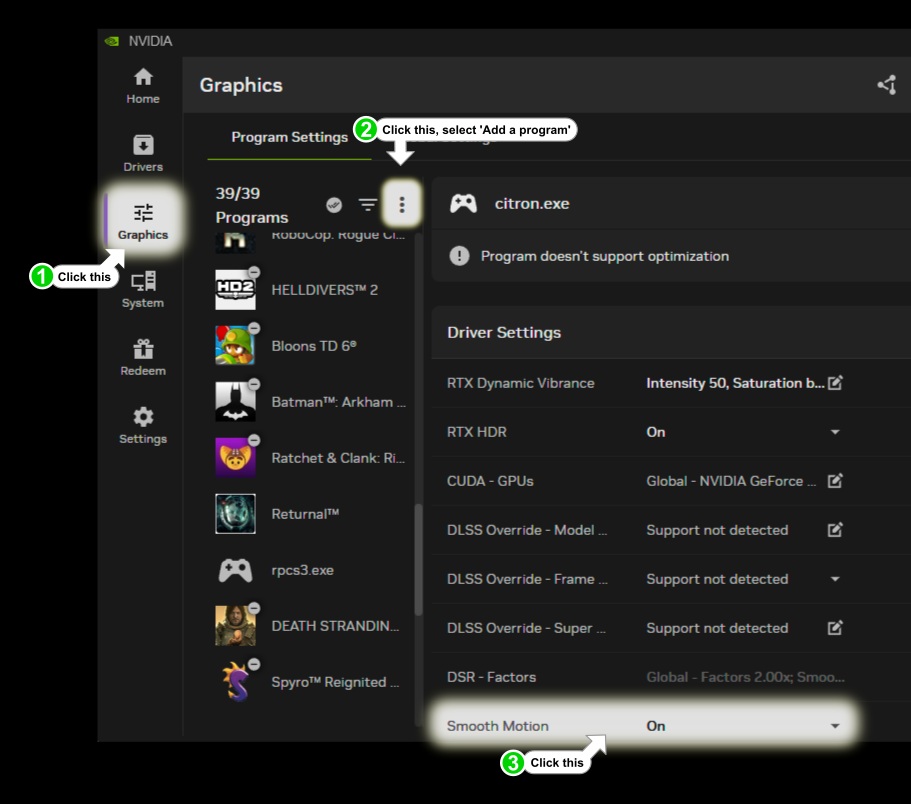The width and height of the screenshot is (911, 804).
Task: Edit CUDA - GPUs setting
Action: [835, 481]
